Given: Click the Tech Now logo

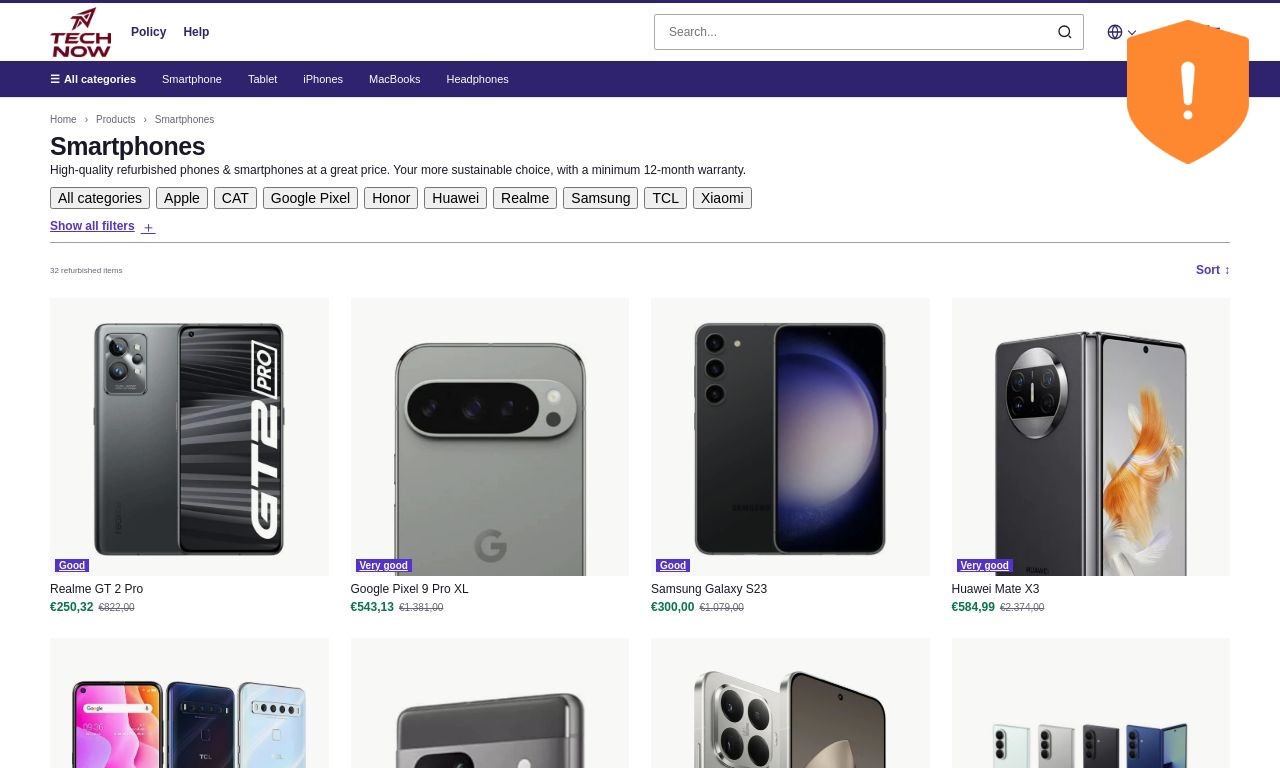Looking at the screenshot, I should click(x=81, y=32).
